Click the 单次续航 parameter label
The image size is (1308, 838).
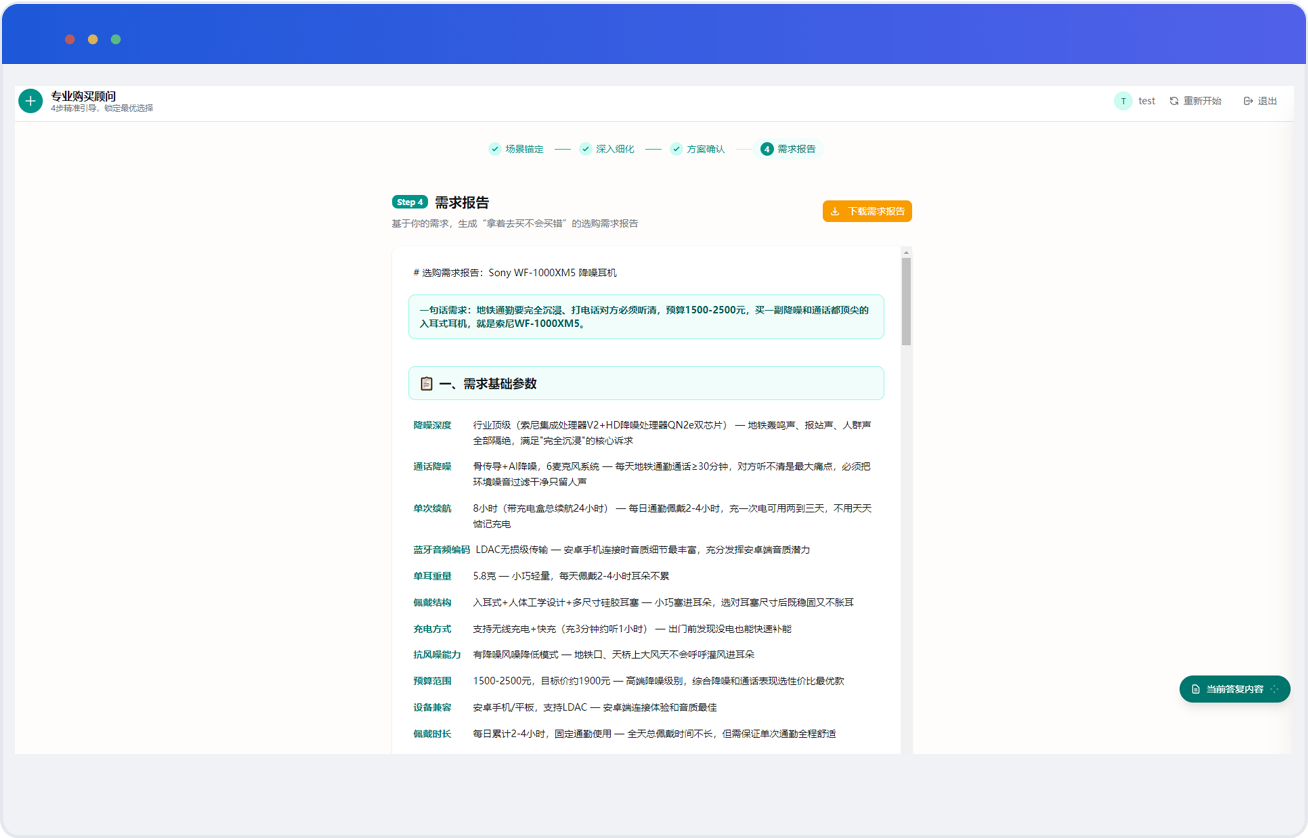(x=432, y=508)
